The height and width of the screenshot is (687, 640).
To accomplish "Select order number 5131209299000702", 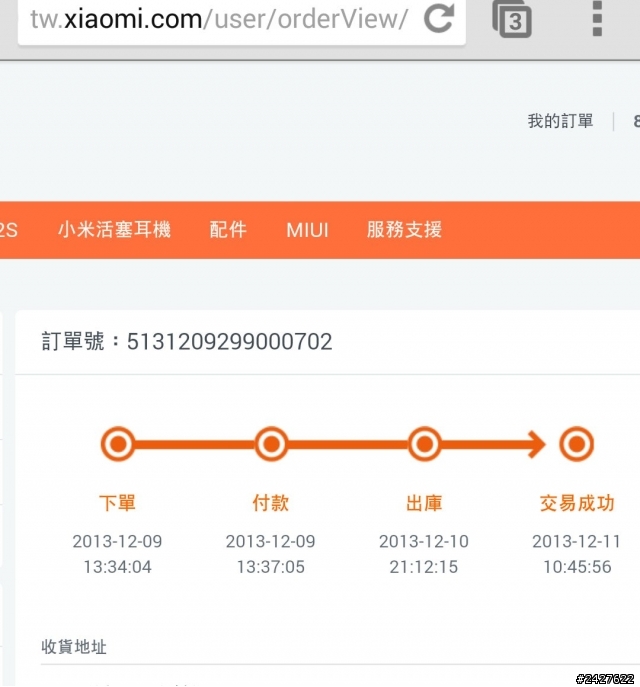I will (230, 342).
